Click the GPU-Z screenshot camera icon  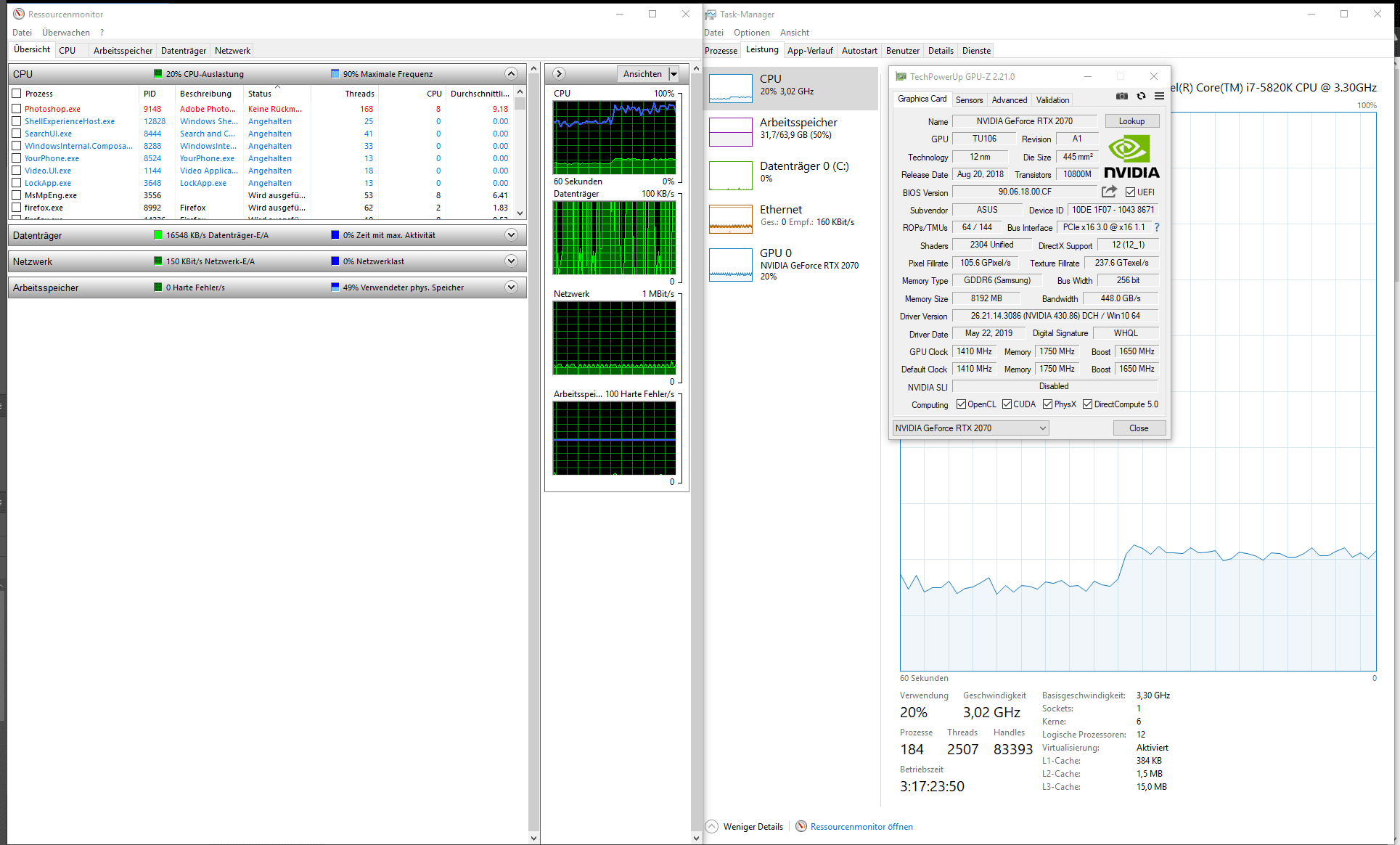1122,96
